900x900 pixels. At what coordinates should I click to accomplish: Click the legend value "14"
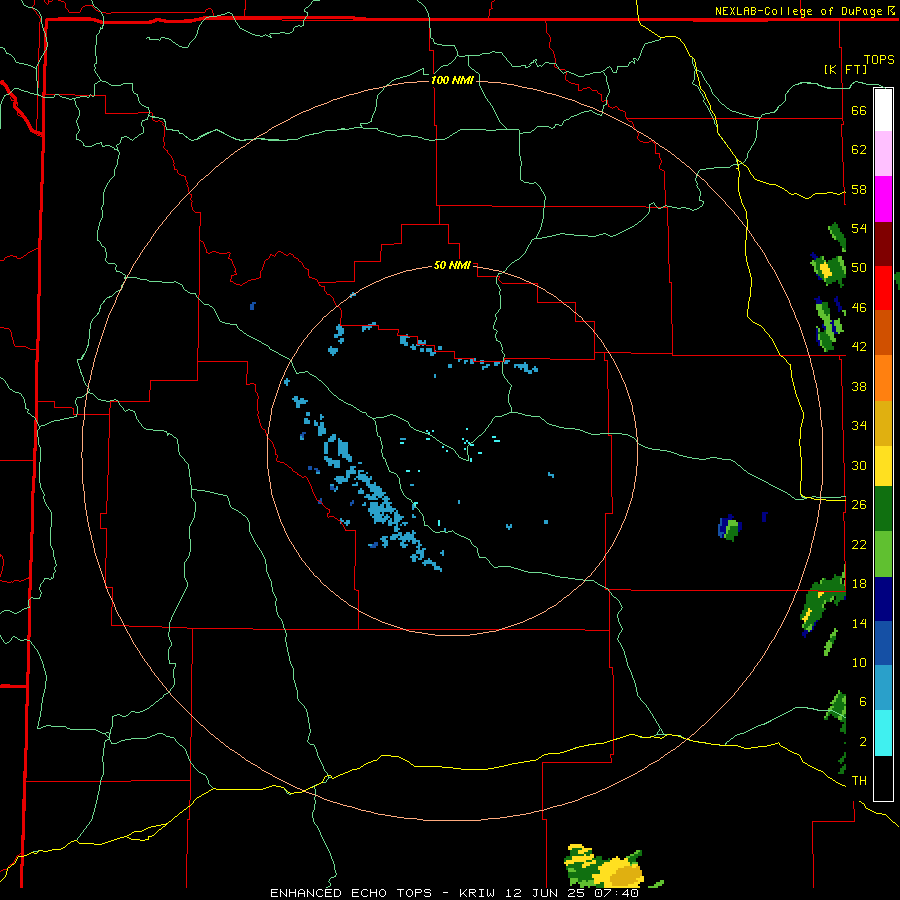(x=859, y=623)
